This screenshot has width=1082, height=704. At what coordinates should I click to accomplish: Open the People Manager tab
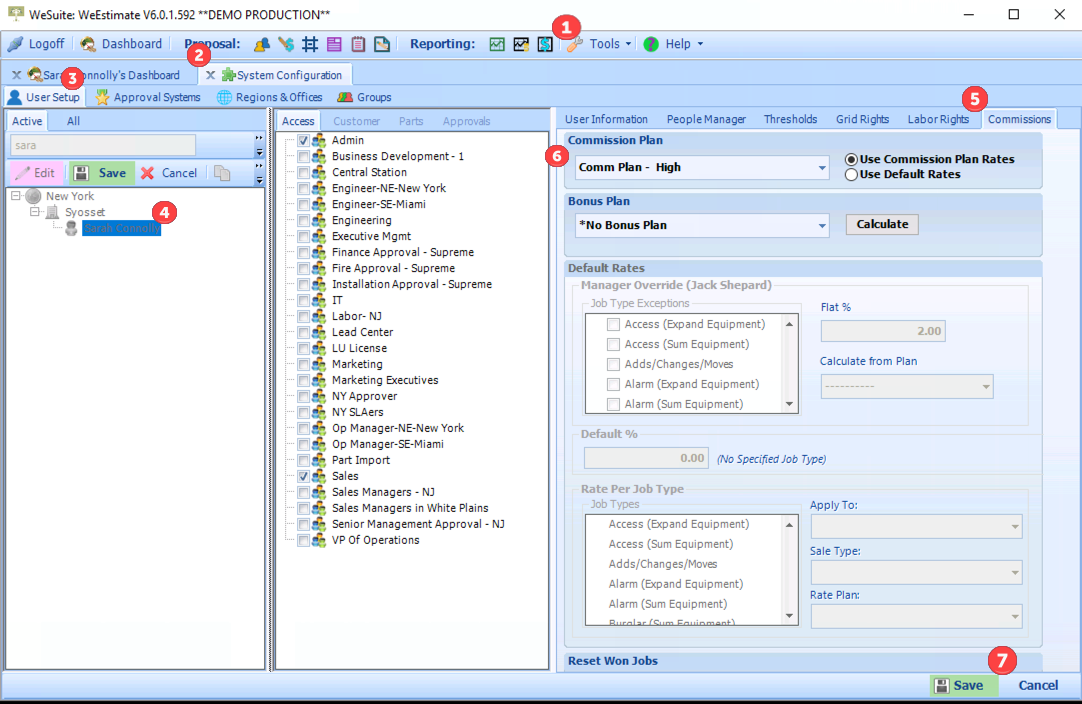(706, 119)
